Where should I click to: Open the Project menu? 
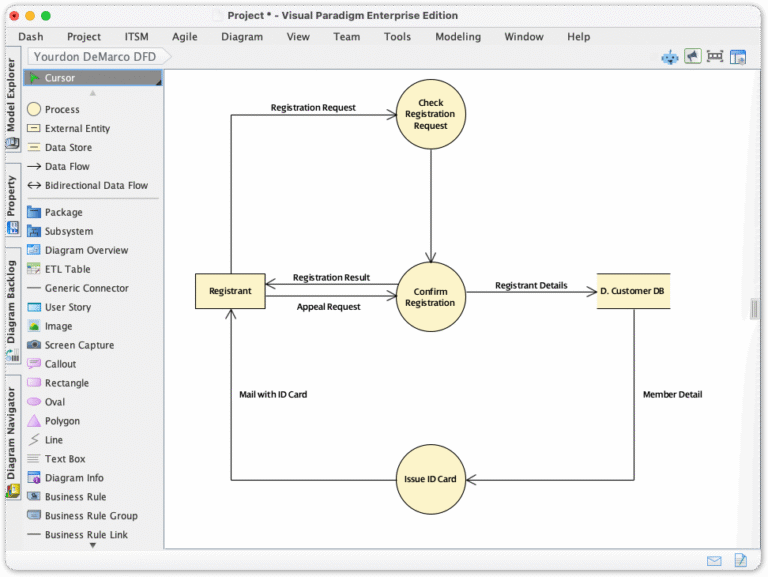click(x=84, y=37)
